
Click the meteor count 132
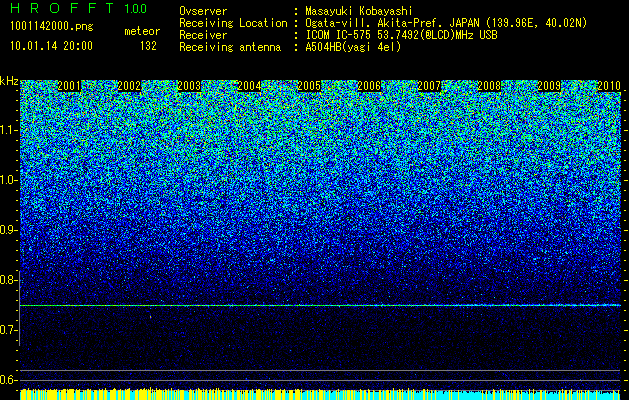[x=148, y=46]
